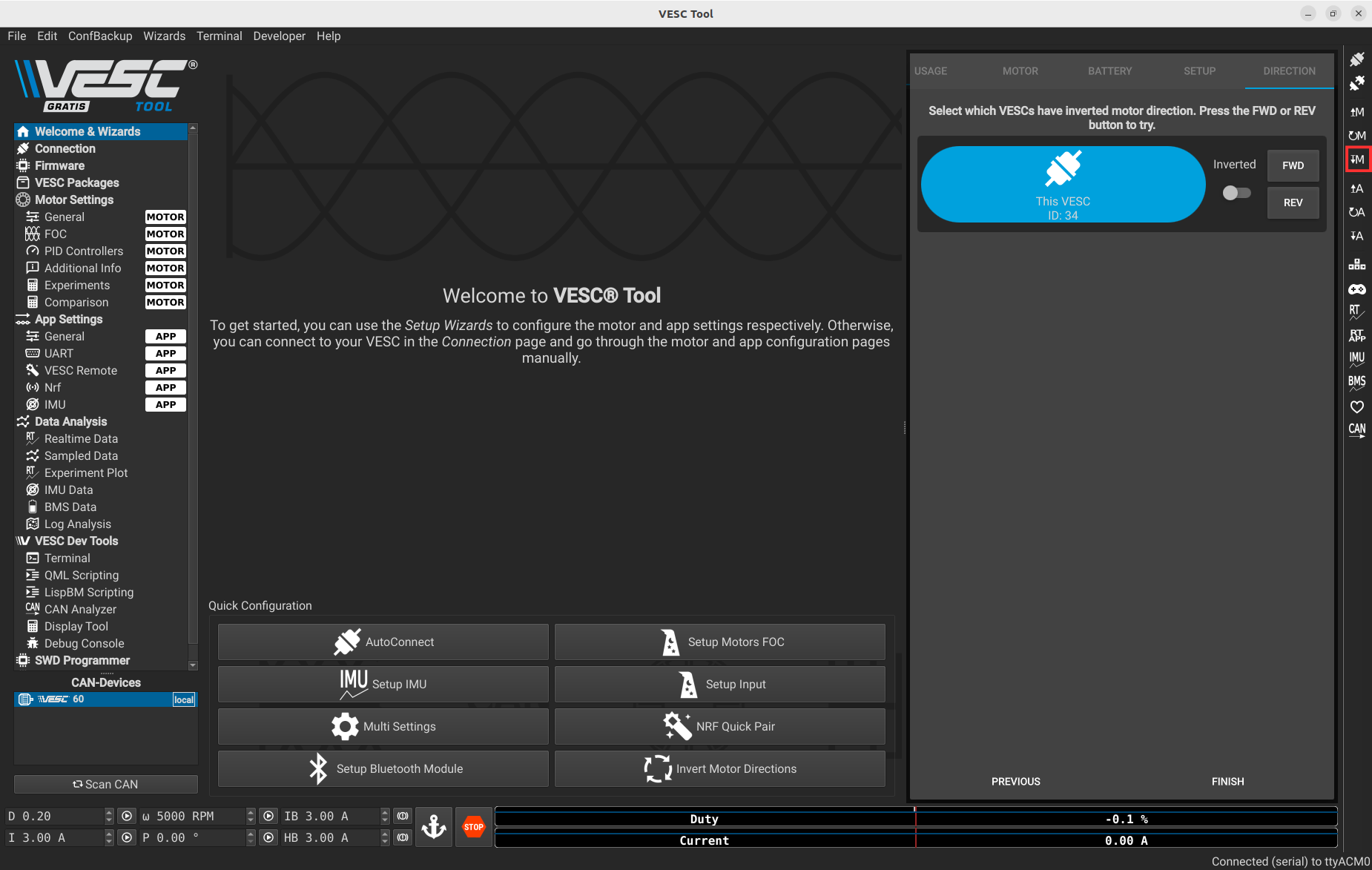1372x870 pixels.
Task: Click spinner arrows on IB 3.00 A field
Action: pos(385,816)
